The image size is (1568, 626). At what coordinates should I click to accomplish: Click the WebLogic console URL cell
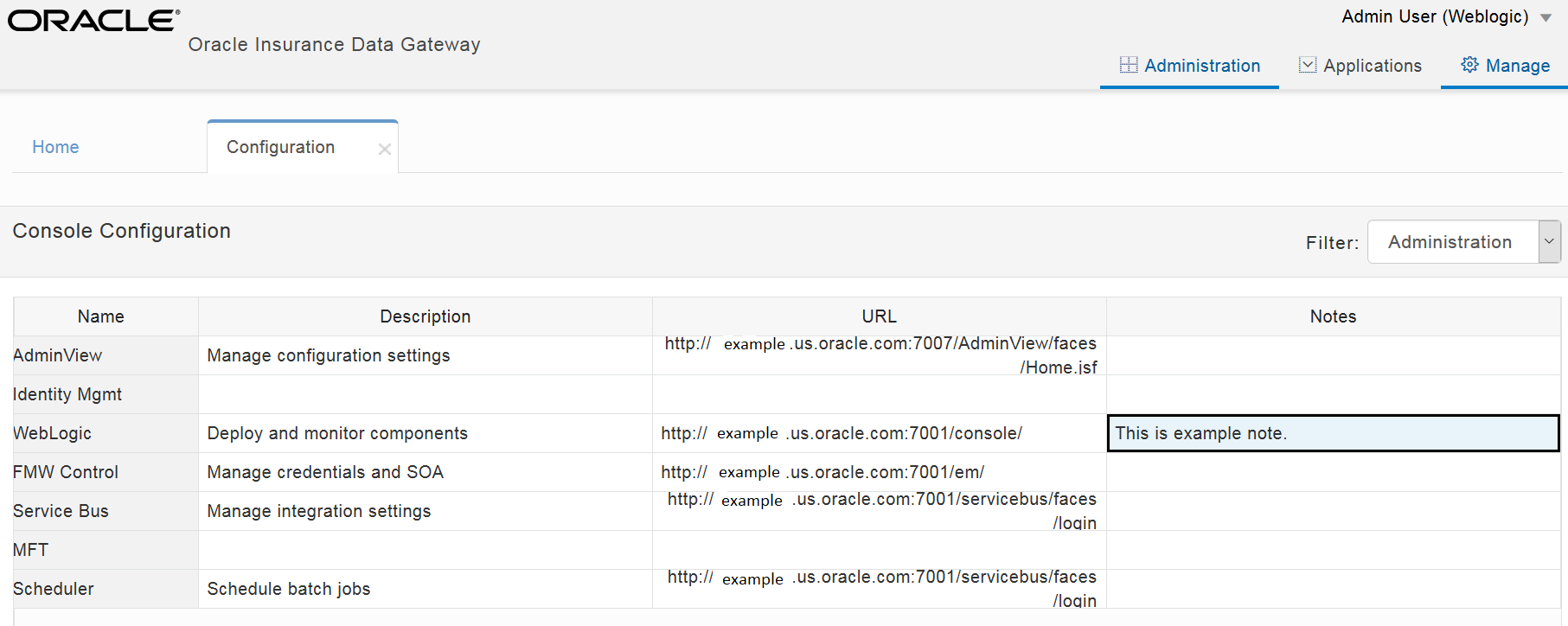click(x=880, y=433)
